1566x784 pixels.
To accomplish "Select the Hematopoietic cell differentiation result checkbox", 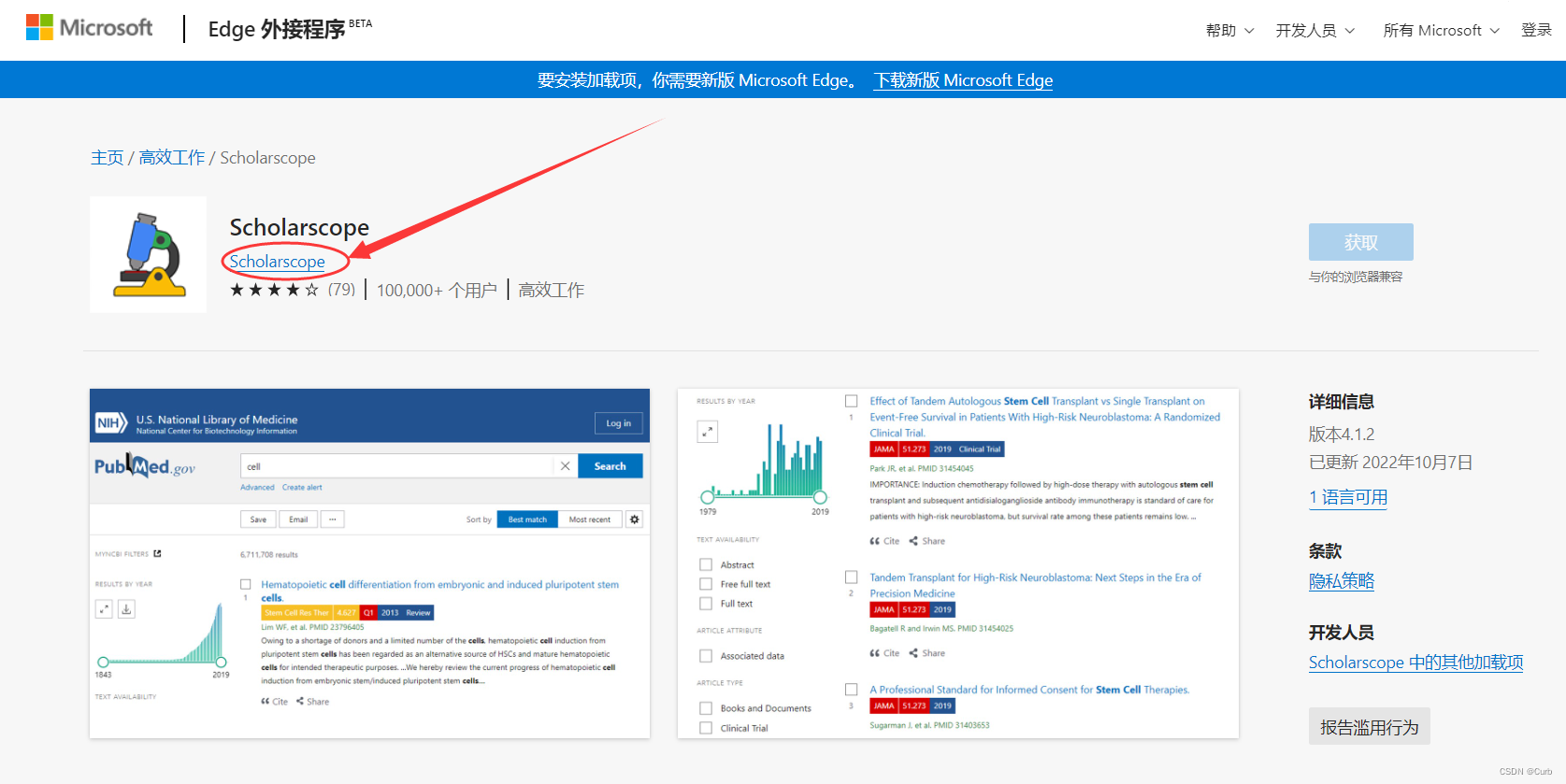I will [x=246, y=584].
